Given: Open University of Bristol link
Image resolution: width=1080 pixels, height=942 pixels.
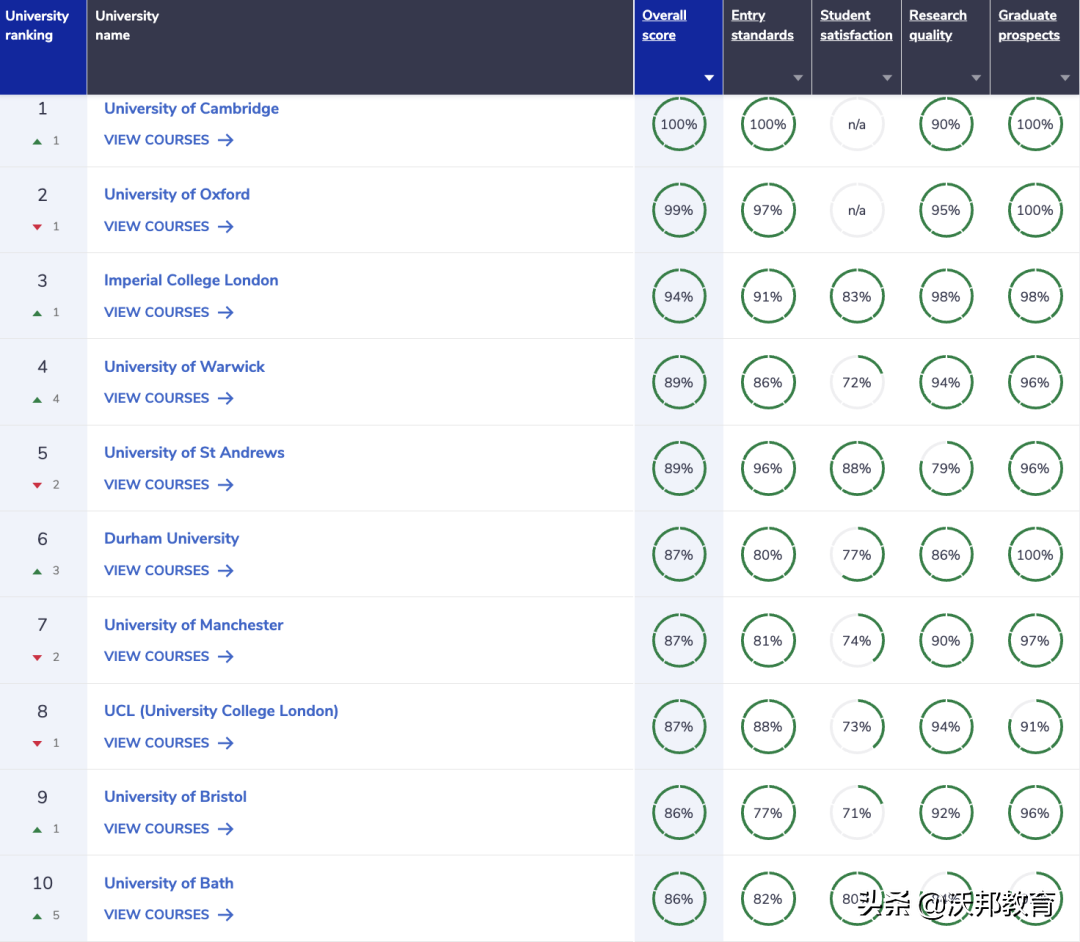Looking at the screenshot, I should tap(176, 797).
